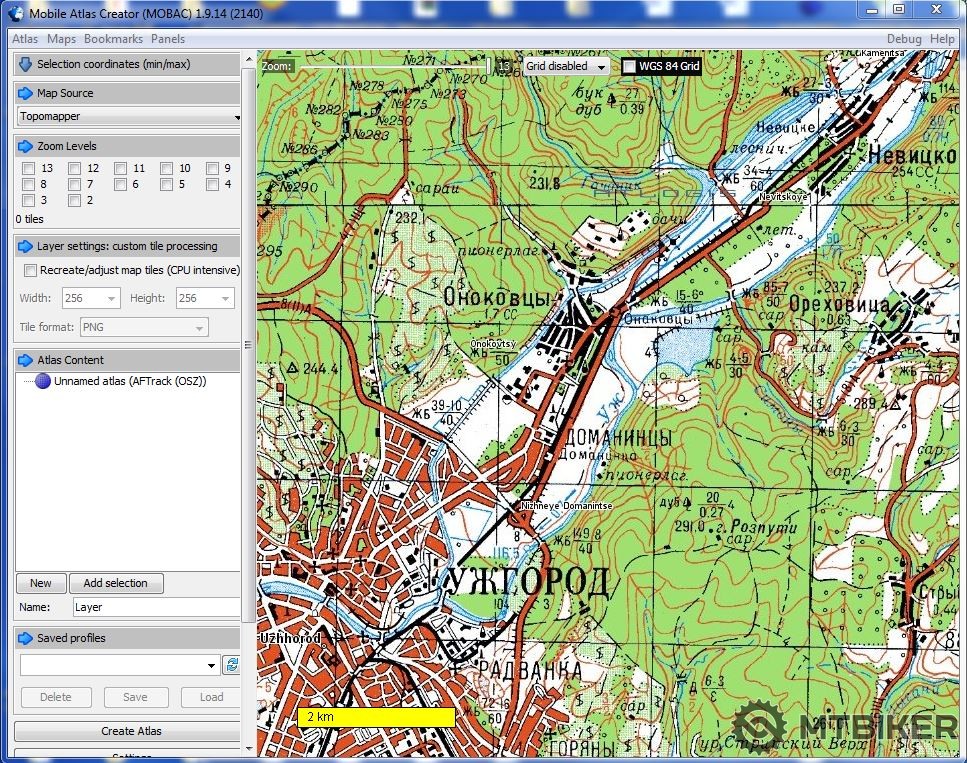
Task: Click the Atlas Content panel arrow icon
Action: [x=26, y=360]
